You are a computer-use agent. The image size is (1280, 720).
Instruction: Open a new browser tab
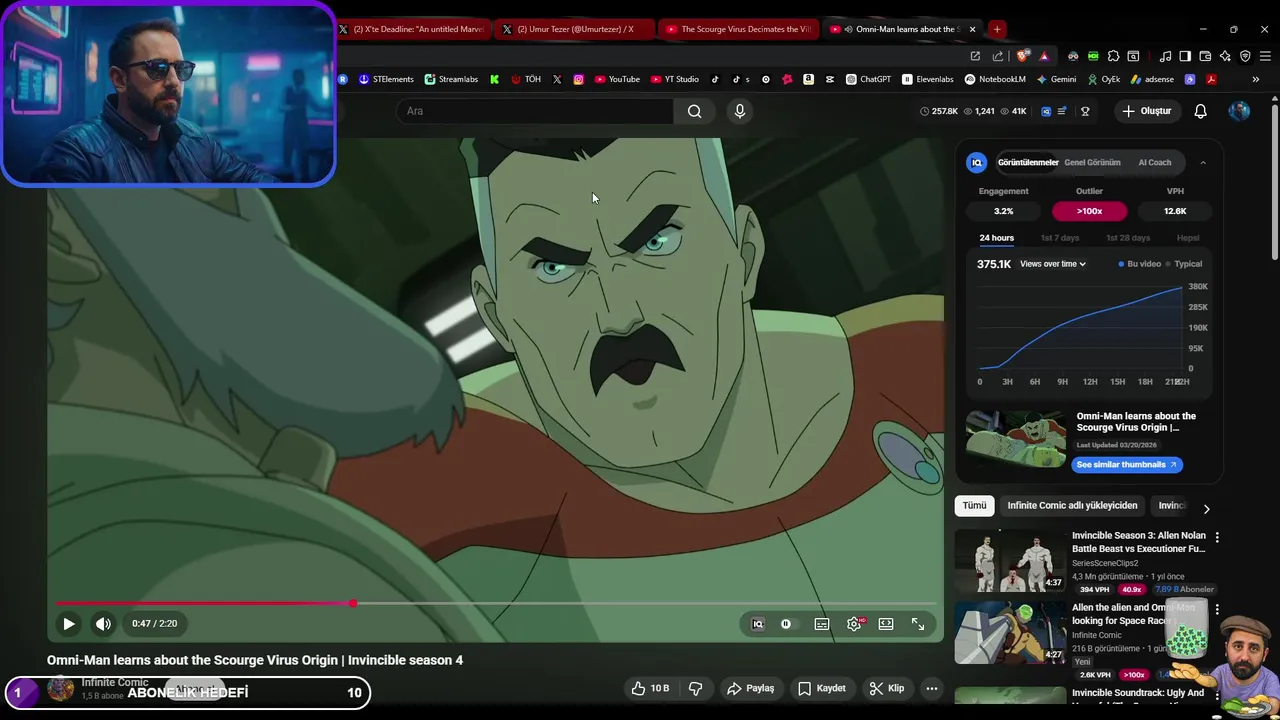click(x=997, y=29)
